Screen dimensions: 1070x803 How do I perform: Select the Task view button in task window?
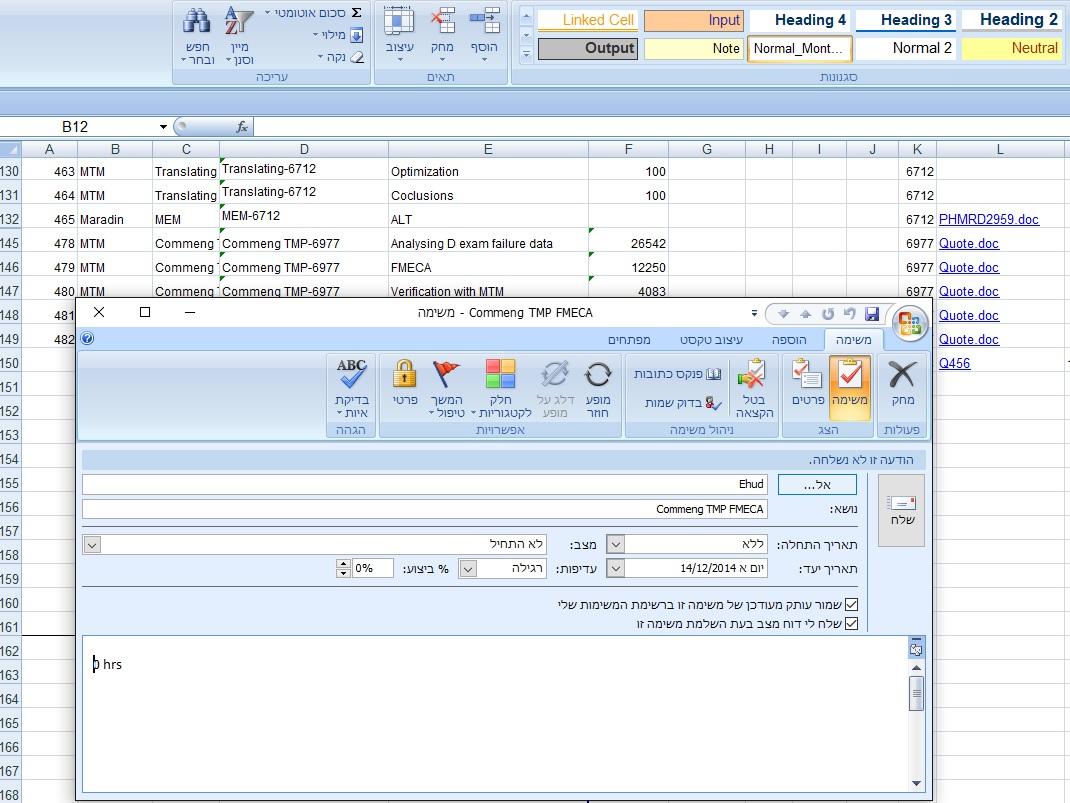point(850,386)
